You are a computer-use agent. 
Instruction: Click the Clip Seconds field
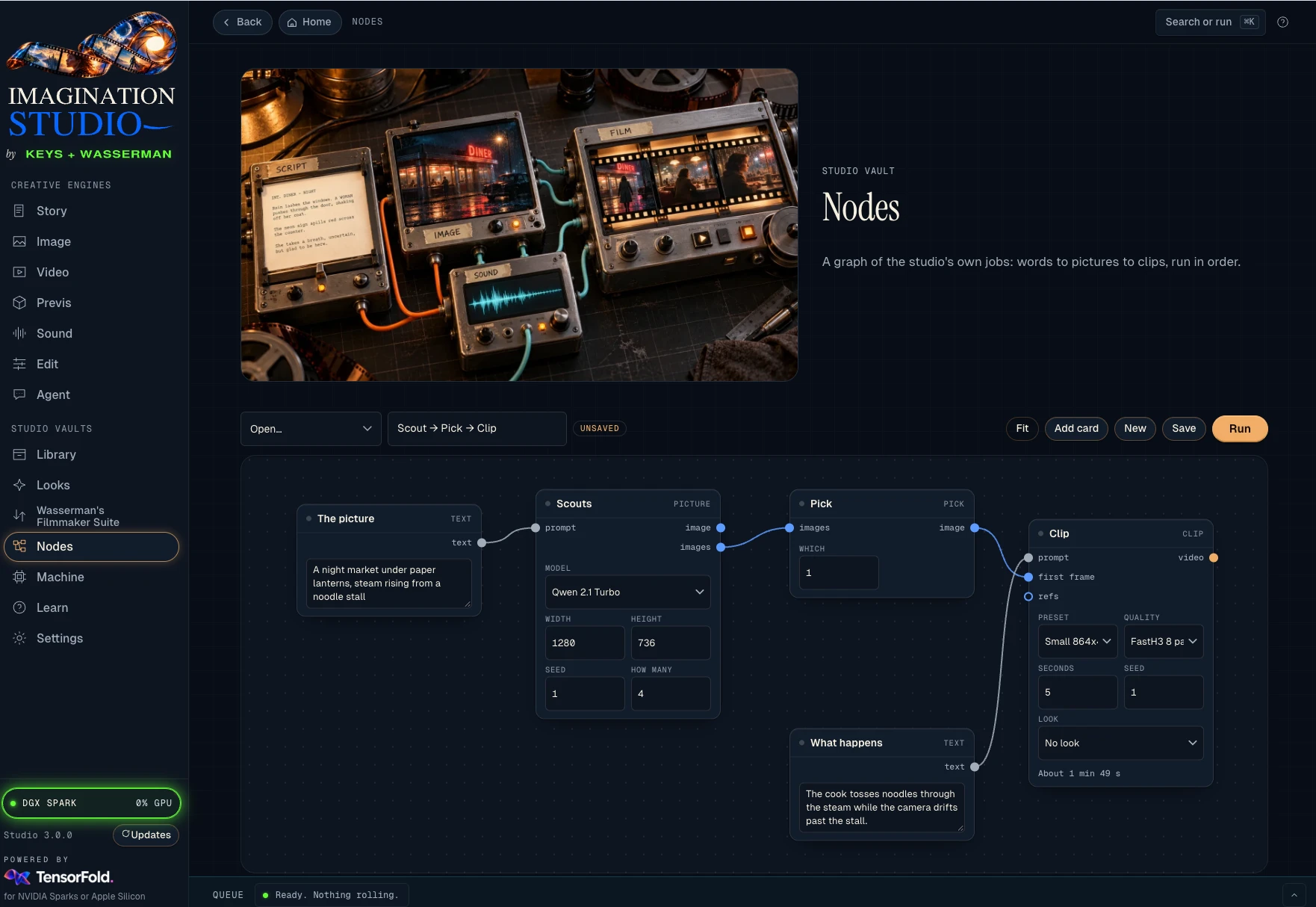[x=1077, y=693]
